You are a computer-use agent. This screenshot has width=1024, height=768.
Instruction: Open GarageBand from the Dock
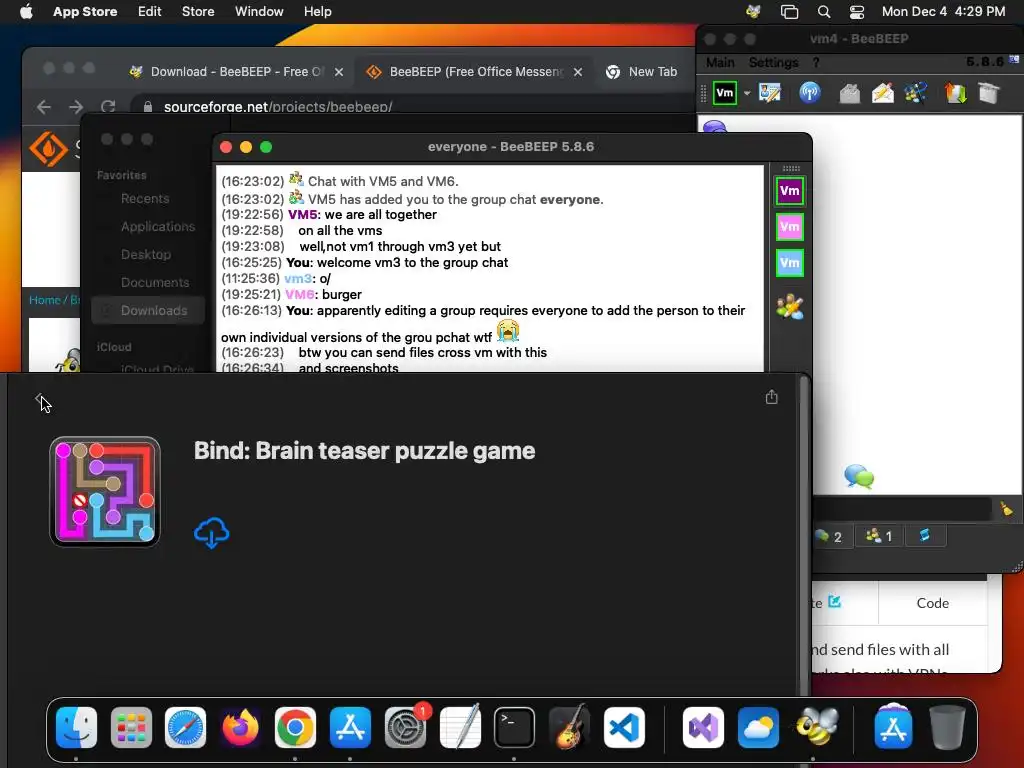coord(569,728)
